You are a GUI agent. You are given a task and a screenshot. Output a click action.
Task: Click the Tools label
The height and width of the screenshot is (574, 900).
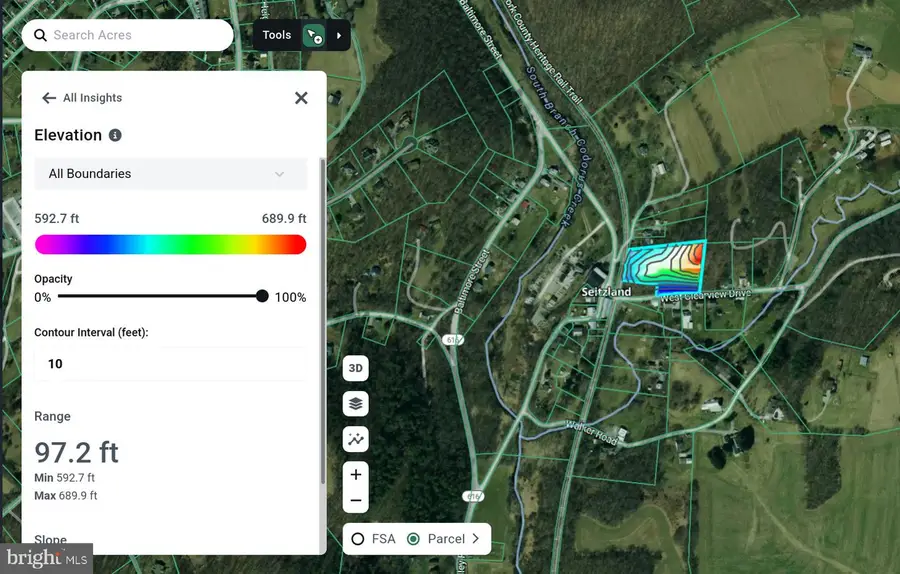(276, 35)
